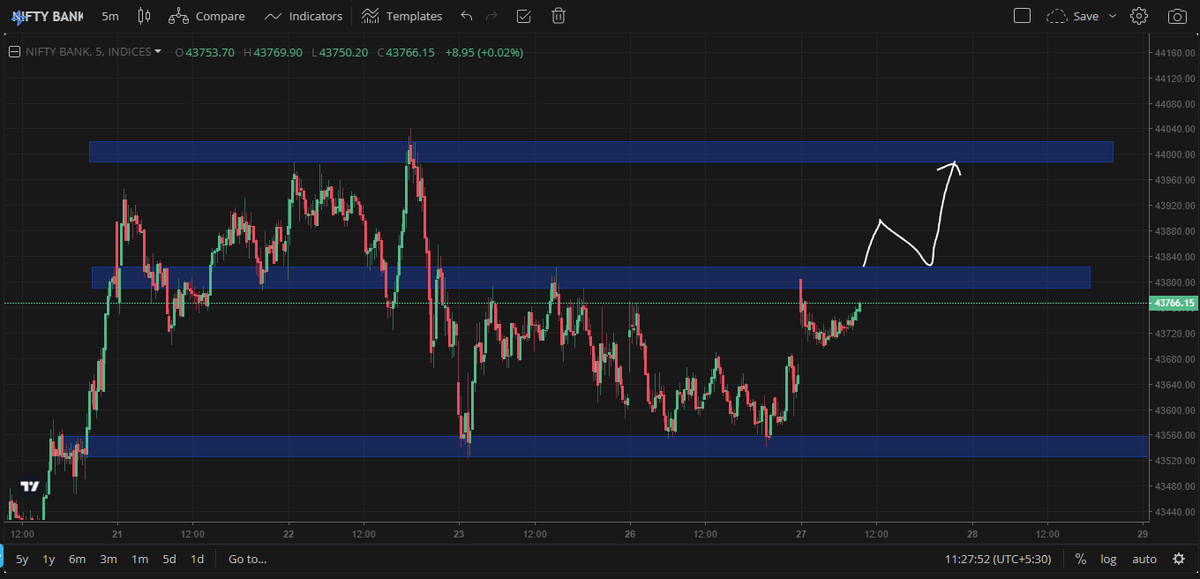Open the candlestick chart style selector
The width and height of the screenshot is (1200, 579).
[144, 16]
